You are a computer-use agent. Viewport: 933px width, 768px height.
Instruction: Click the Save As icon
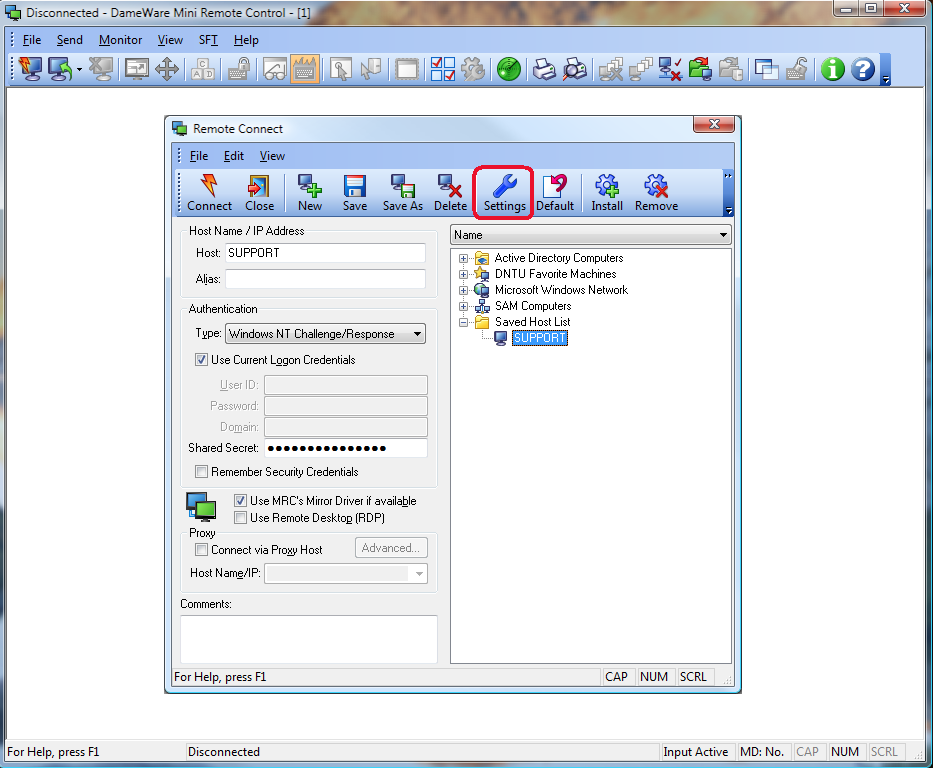click(402, 192)
